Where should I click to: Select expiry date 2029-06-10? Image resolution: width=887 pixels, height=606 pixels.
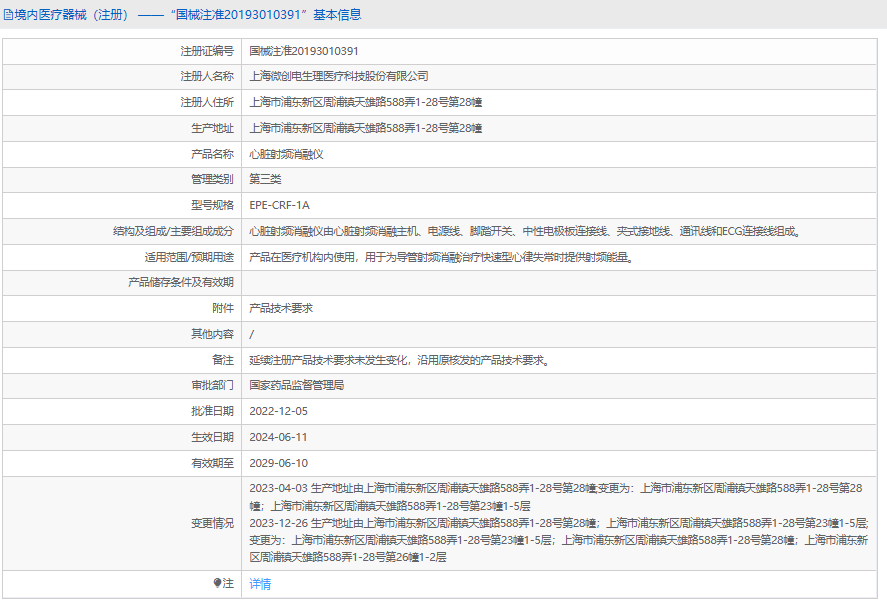click(278, 463)
